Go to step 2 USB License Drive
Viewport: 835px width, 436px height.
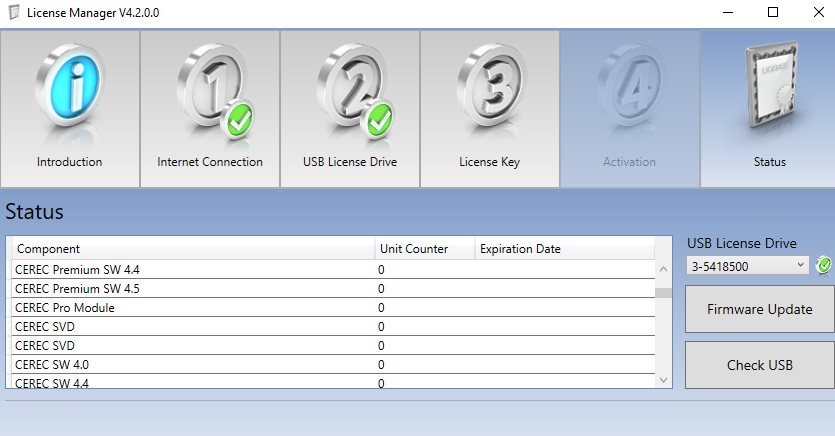350,109
